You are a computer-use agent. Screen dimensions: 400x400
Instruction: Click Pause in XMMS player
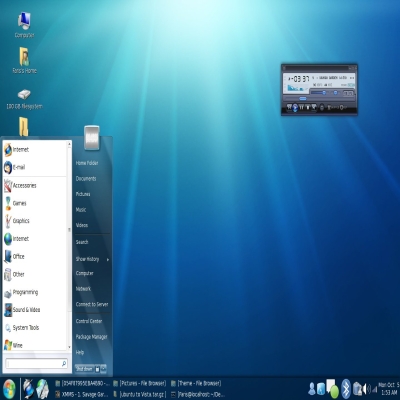301,107
